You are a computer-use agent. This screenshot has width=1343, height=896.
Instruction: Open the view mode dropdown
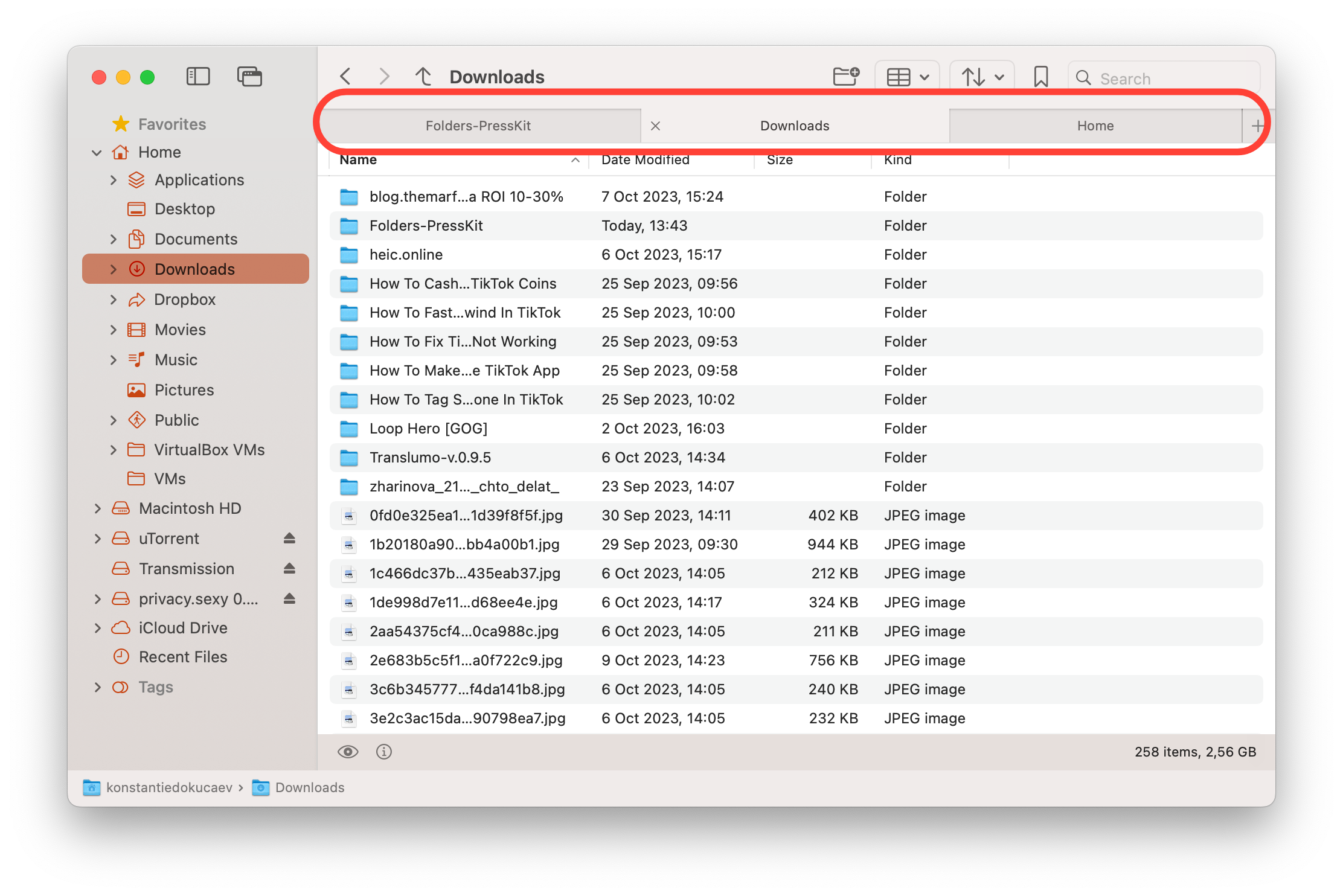coord(907,77)
